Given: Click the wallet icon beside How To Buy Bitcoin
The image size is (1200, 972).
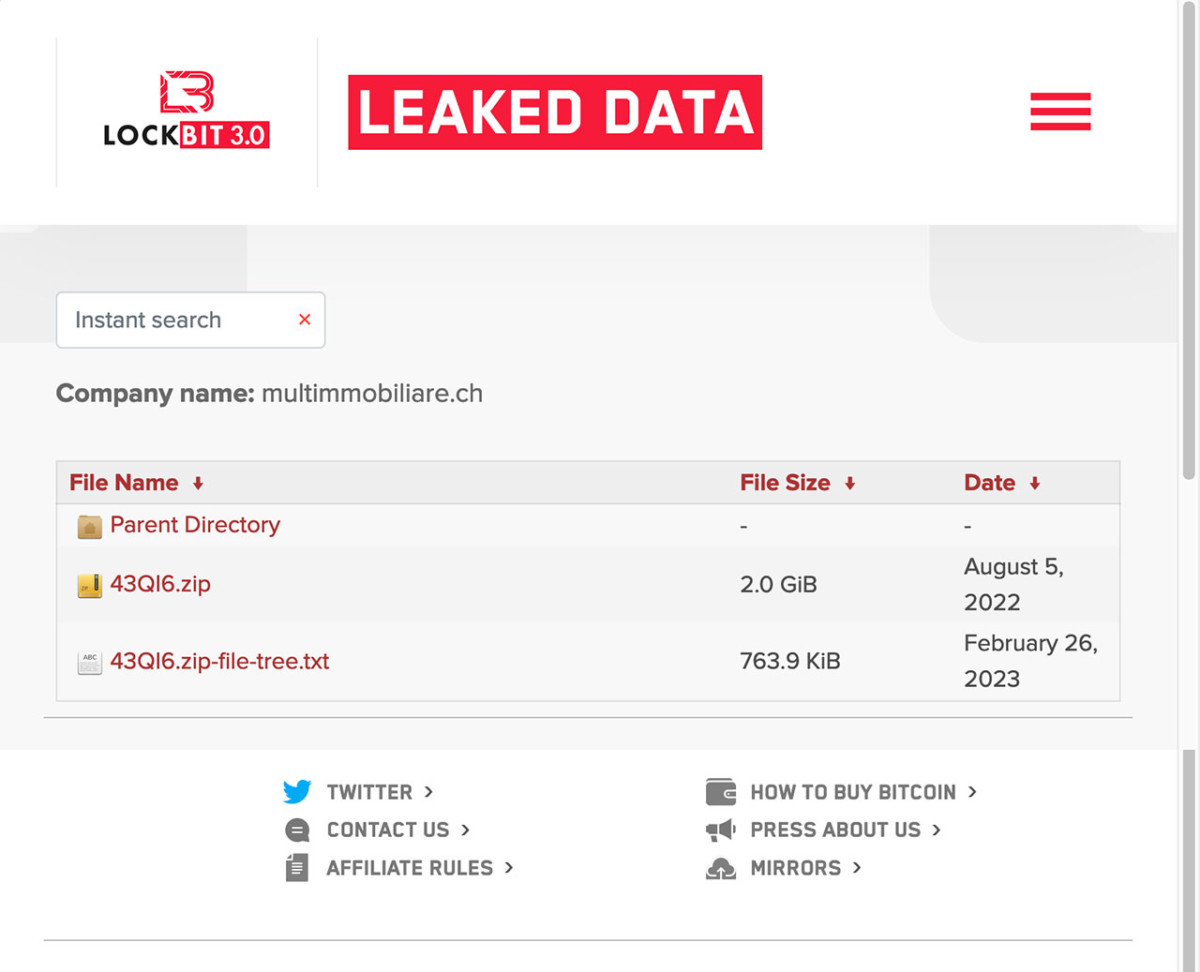Looking at the screenshot, I should click(722, 791).
